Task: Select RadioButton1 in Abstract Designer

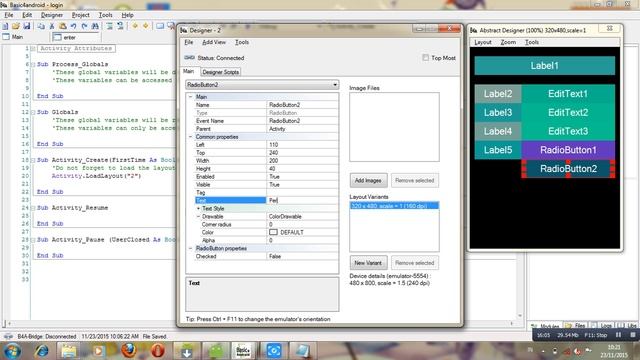Action: coord(568,150)
